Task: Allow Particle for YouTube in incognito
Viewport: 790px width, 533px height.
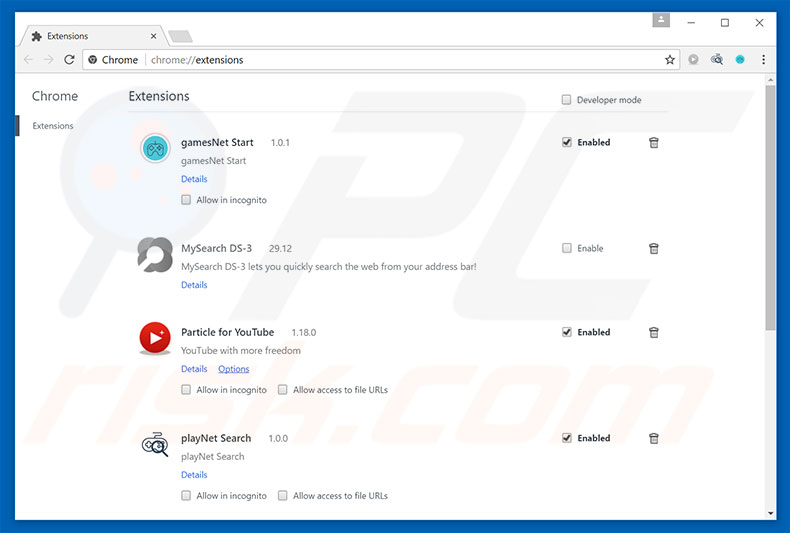Action: click(x=186, y=390)
